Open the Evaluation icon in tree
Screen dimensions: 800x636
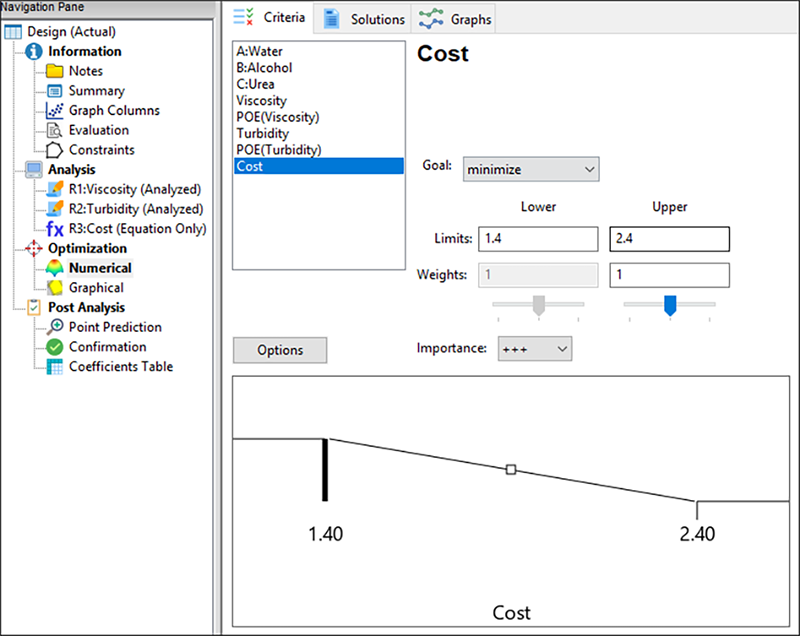pos(54,130)
